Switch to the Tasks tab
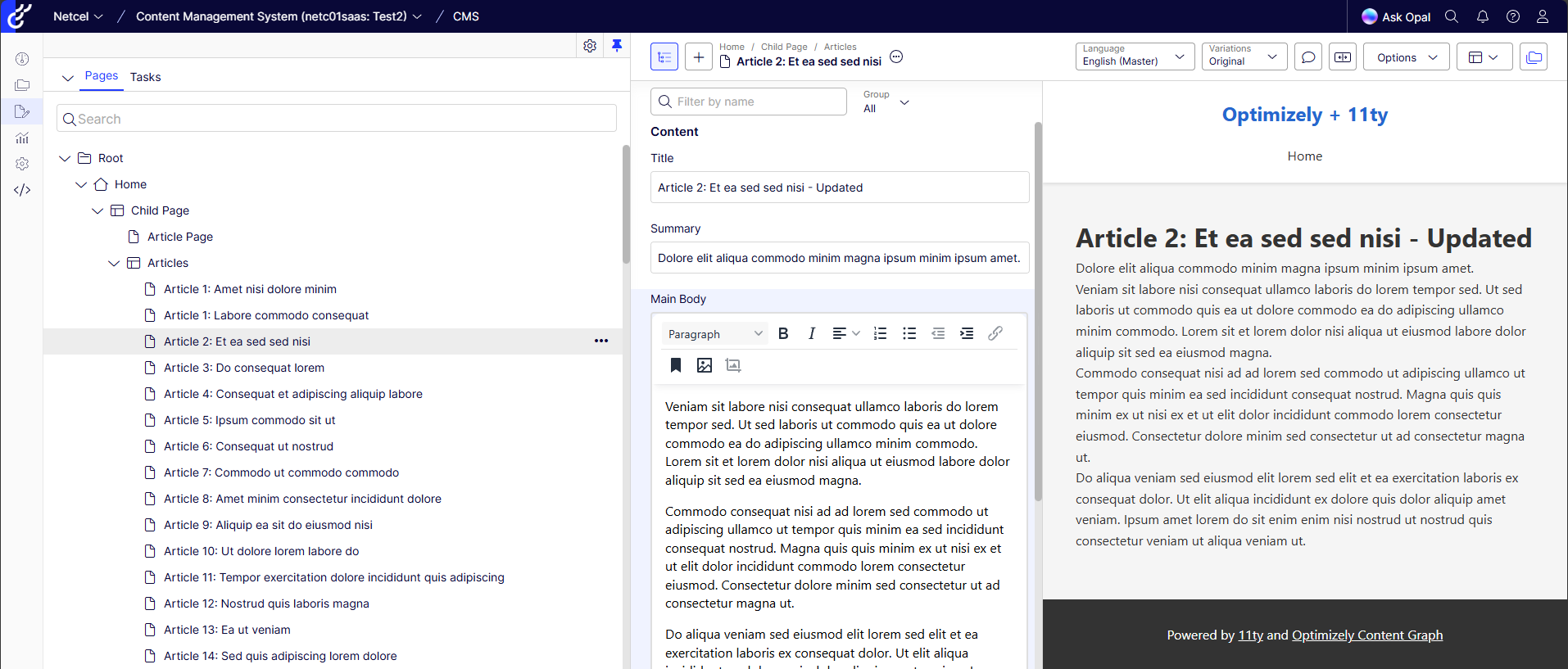Image resolution: width=1568 pixels, height=669 pixels. click(x=145, y=77)
